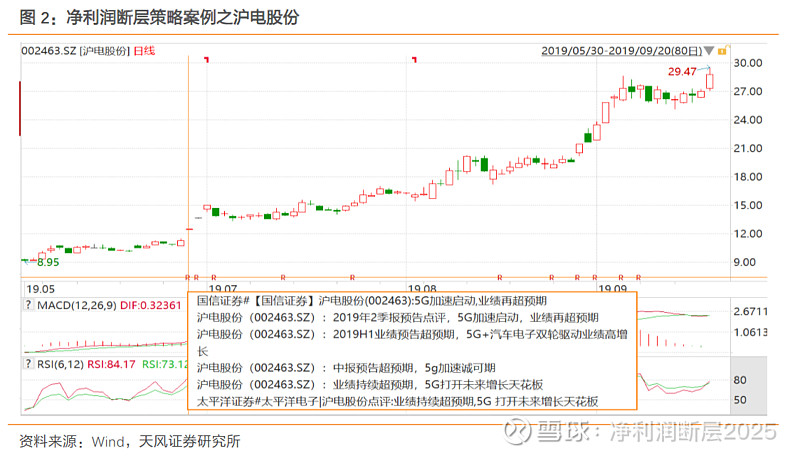Open the 国信证券# 5G加速启动 report headline
The image size is (800, 456).
(x=372, y=301)
